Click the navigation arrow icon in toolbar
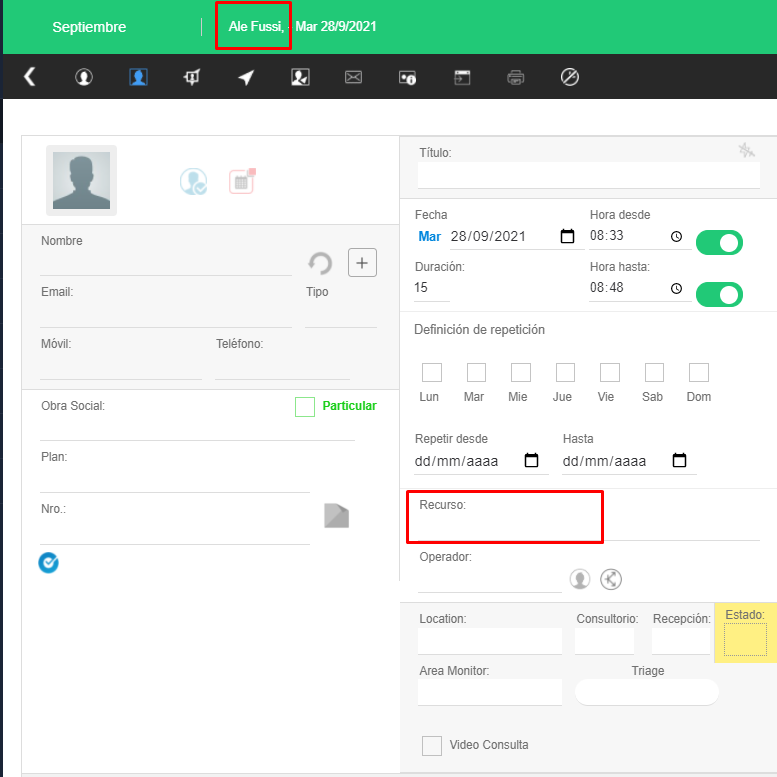Viewport: 777px width, 777px height. click(x=246, y=77)
